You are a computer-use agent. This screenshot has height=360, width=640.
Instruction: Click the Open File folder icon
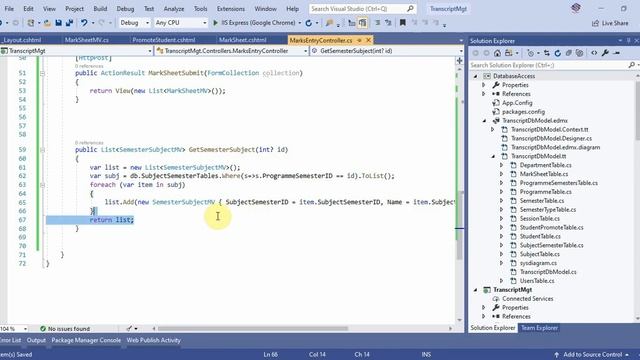(47, 23)
